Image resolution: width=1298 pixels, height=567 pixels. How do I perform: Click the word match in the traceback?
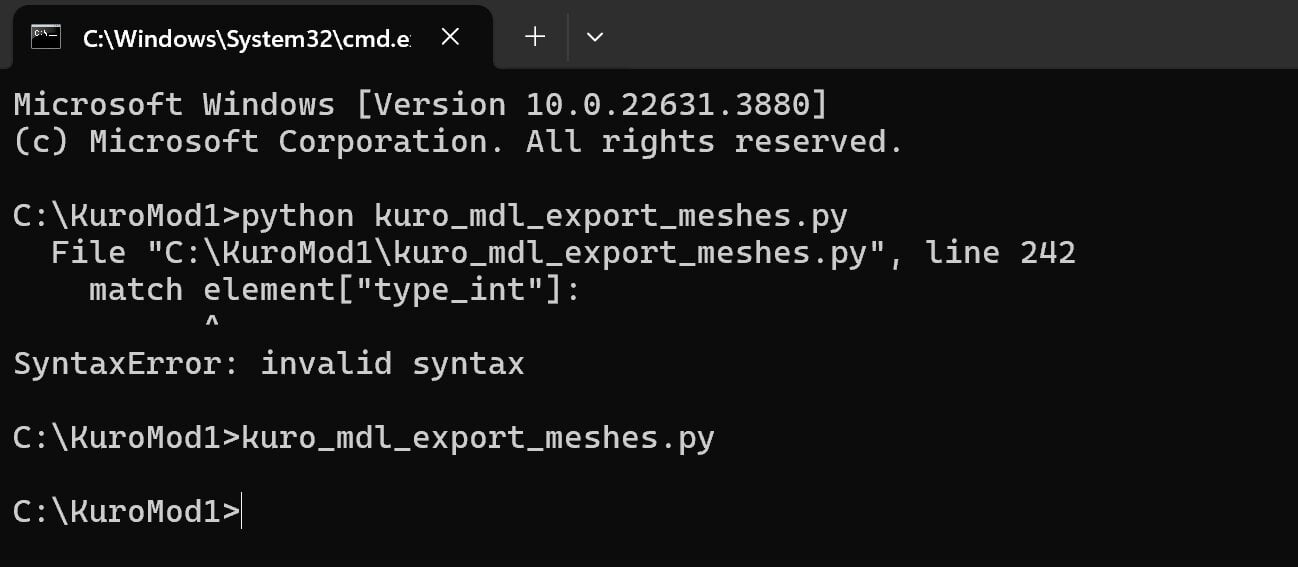pyautogui.click(x=136, y=291)
